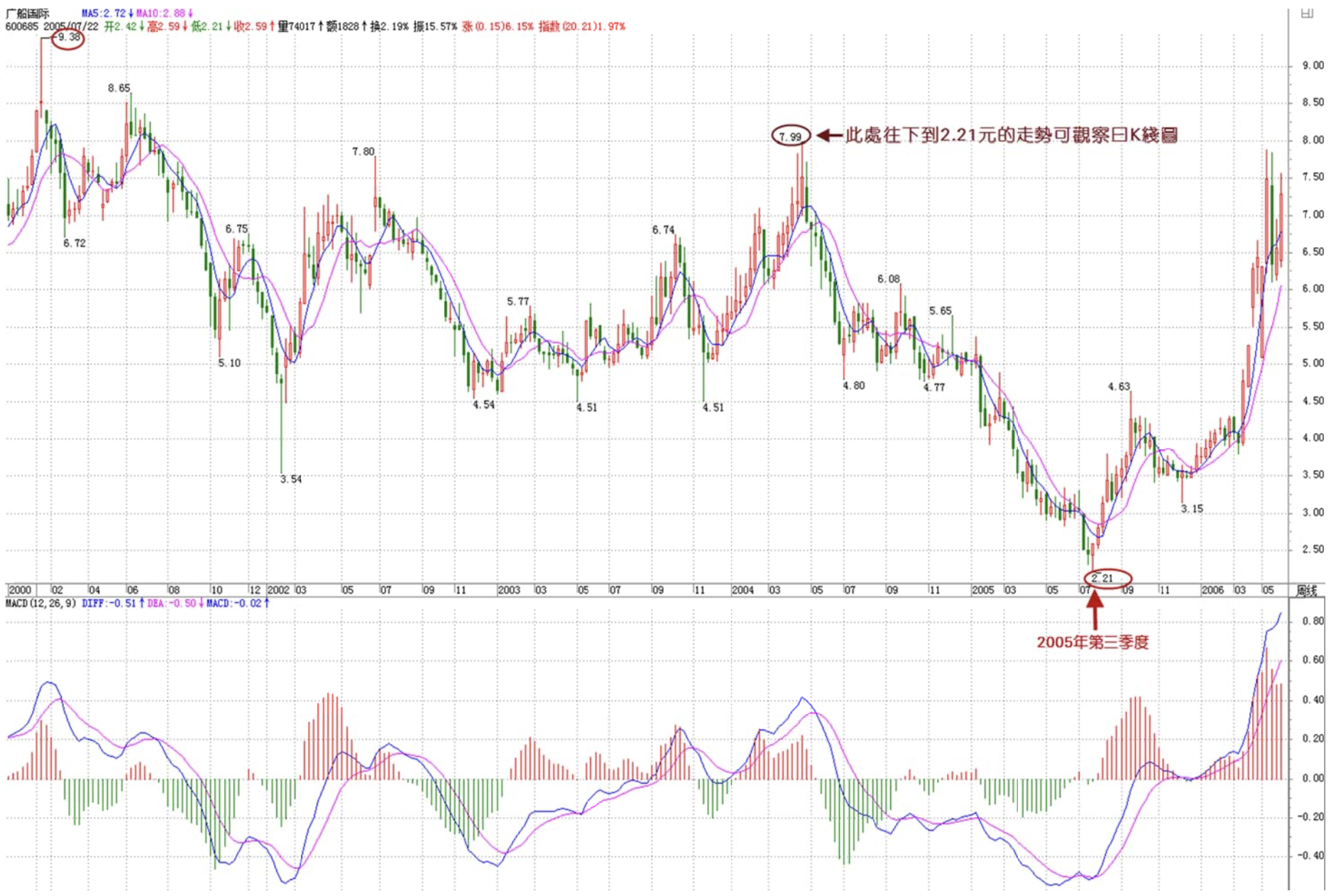The width and height of the screenshot is (1336, 896).
Task: Jump to 2003 on the time axis
Action: 509,590
